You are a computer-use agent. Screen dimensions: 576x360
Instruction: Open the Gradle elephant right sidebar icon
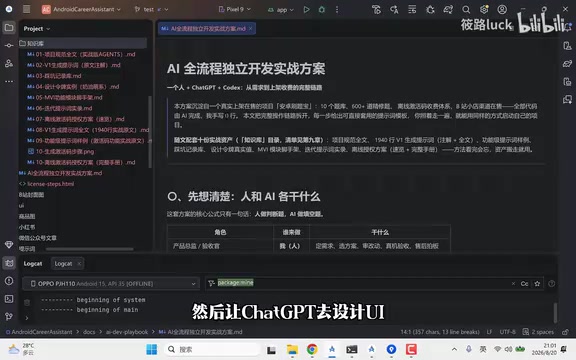tap(567, 64)
